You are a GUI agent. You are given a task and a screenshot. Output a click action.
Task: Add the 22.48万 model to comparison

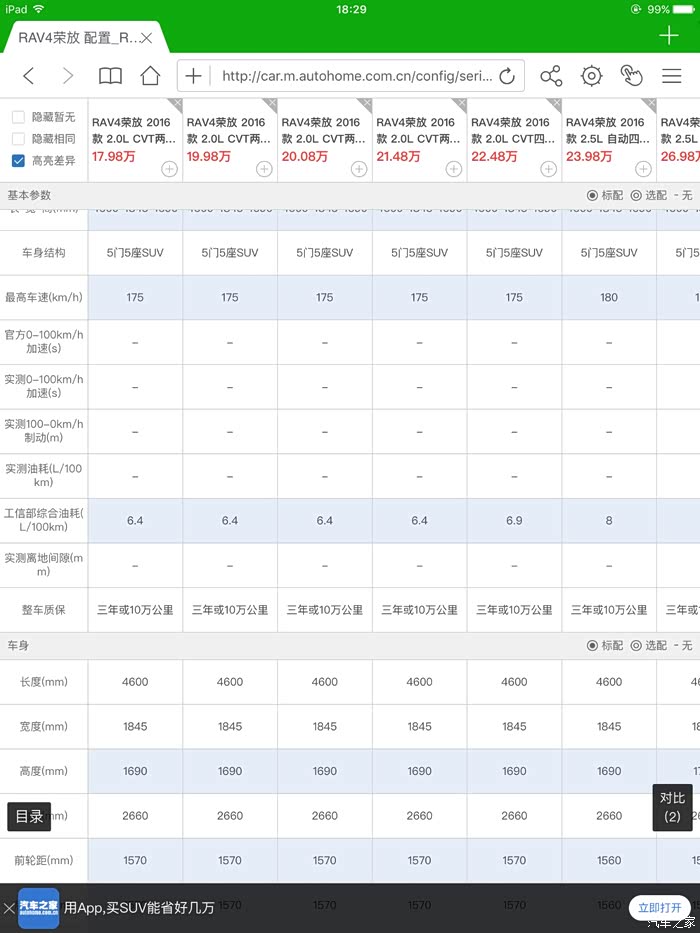pyautogui.click(x=548, y=169)
